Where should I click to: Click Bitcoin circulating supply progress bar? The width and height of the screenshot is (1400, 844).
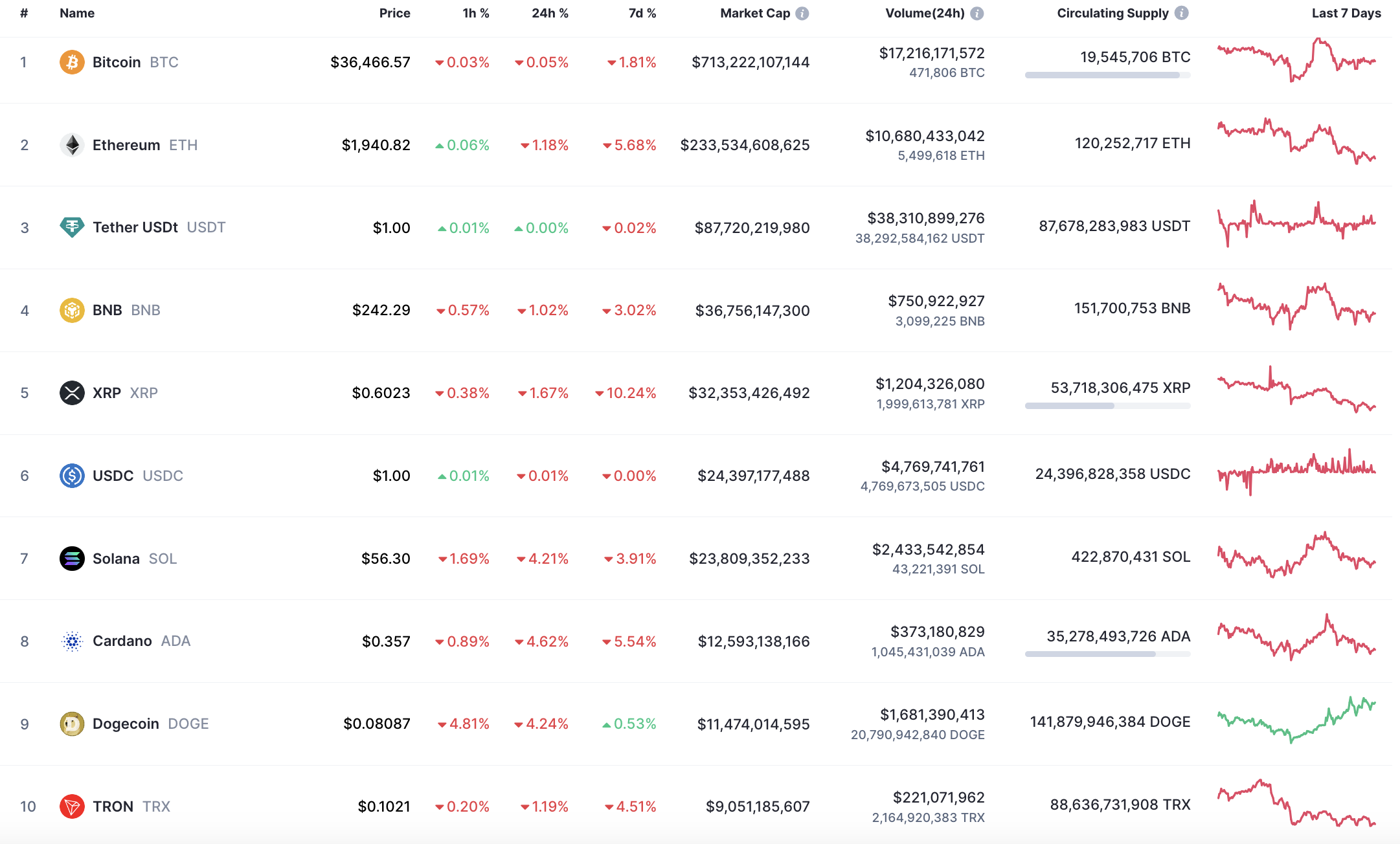point(1107,75)
